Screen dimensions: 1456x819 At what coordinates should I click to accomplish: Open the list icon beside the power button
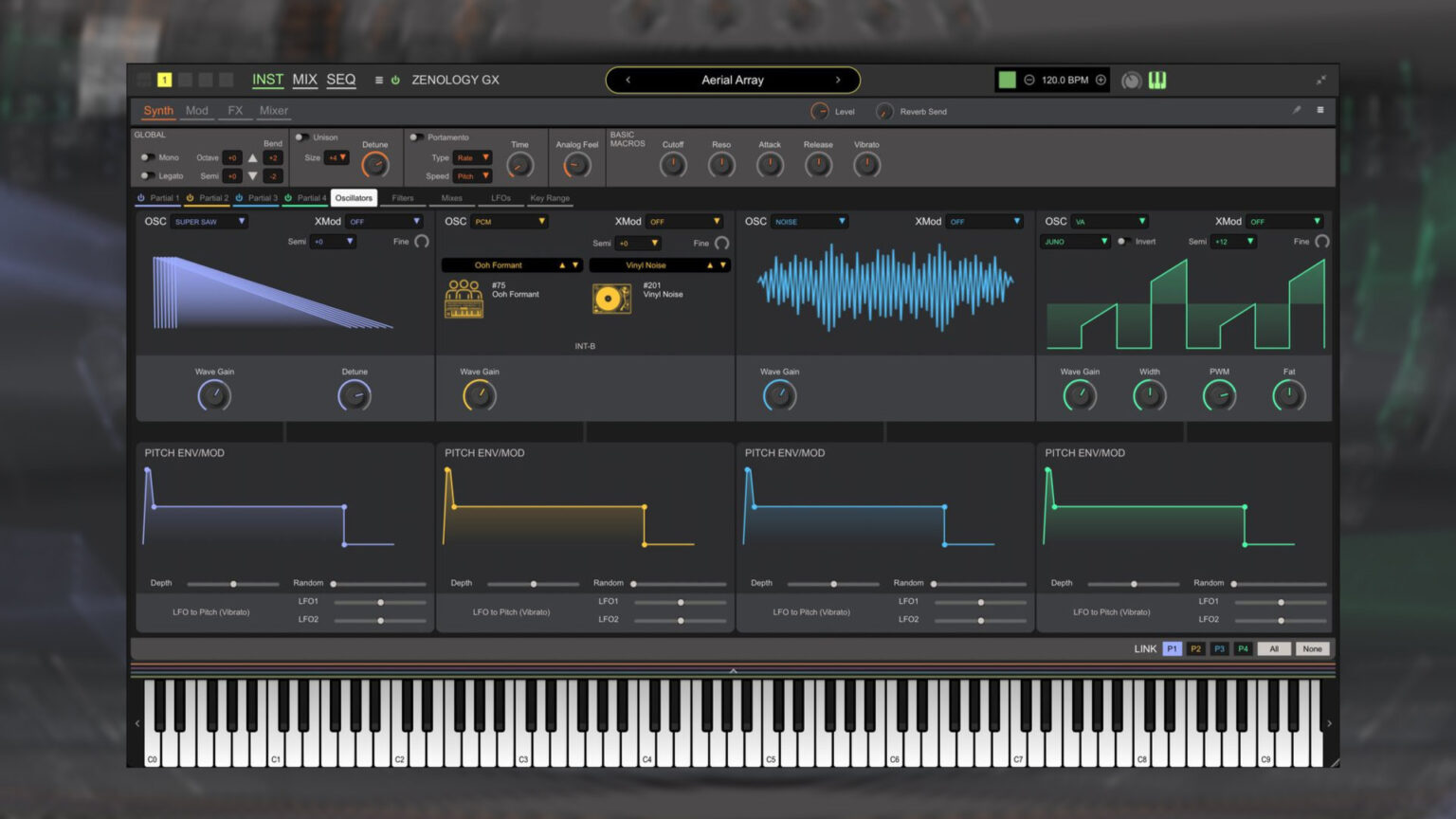pyautogui.click(x=378, y=81)
